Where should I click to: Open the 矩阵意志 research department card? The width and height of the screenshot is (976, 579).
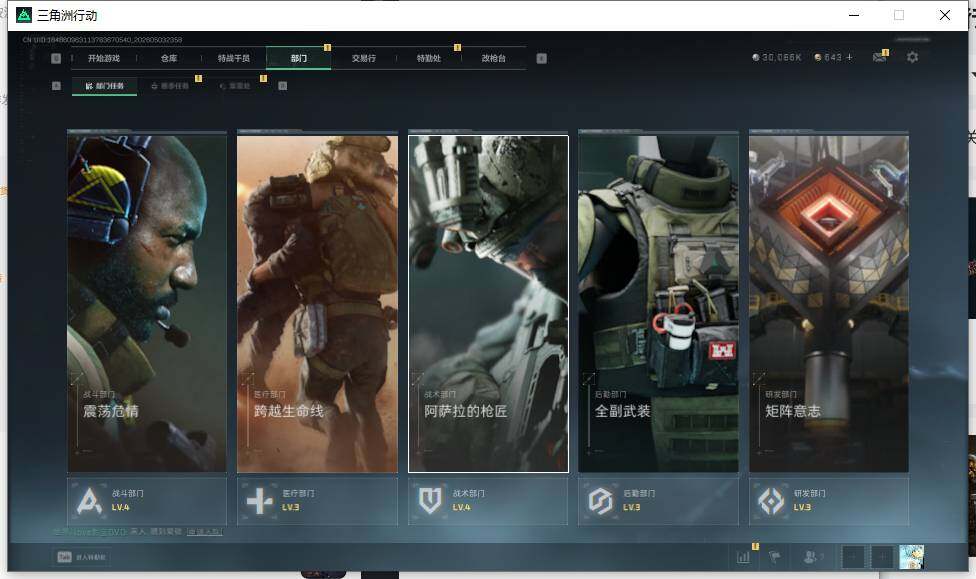829,304
